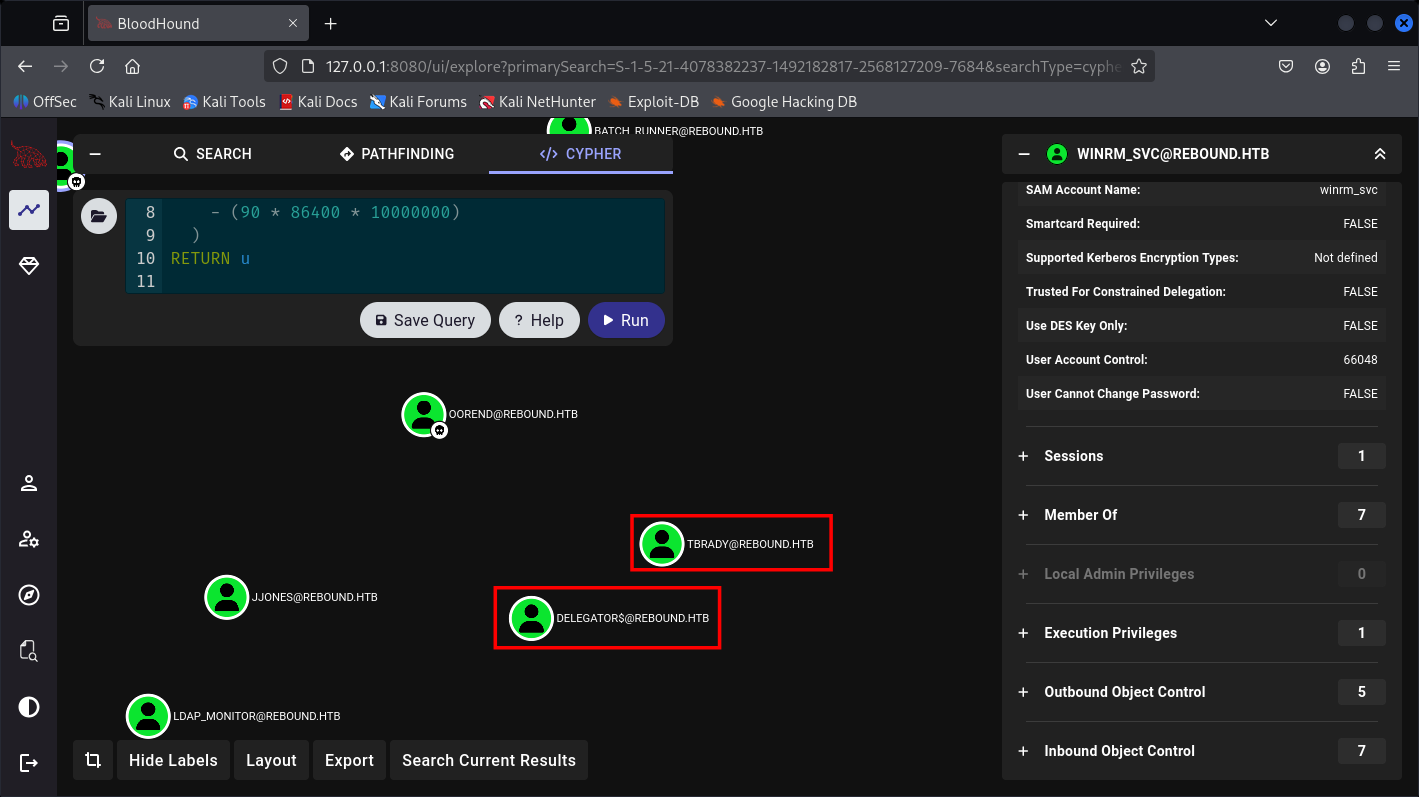Run the Cypher query
The height and width of the screenshot is (797, 1419).
[x=626, y=320]
